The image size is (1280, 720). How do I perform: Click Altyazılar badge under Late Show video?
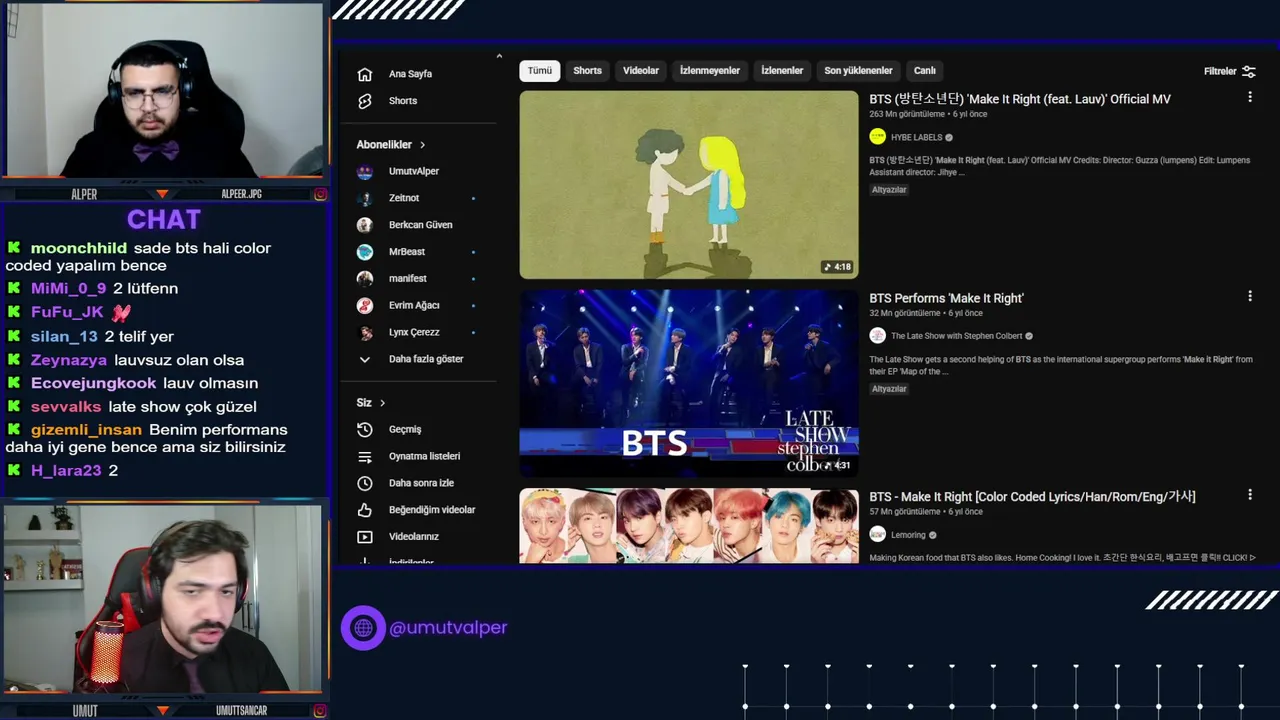[x=889, y=389]
